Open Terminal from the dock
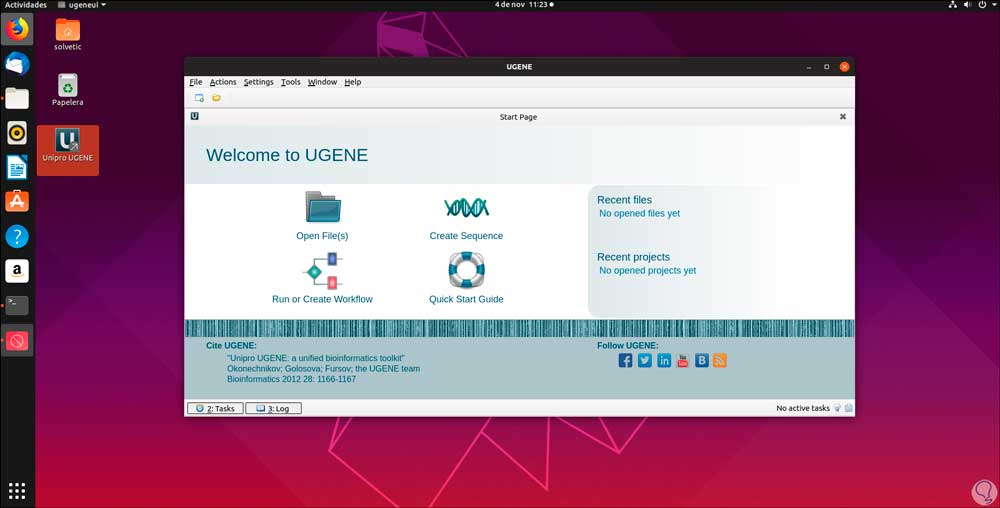 pos(17,305)
